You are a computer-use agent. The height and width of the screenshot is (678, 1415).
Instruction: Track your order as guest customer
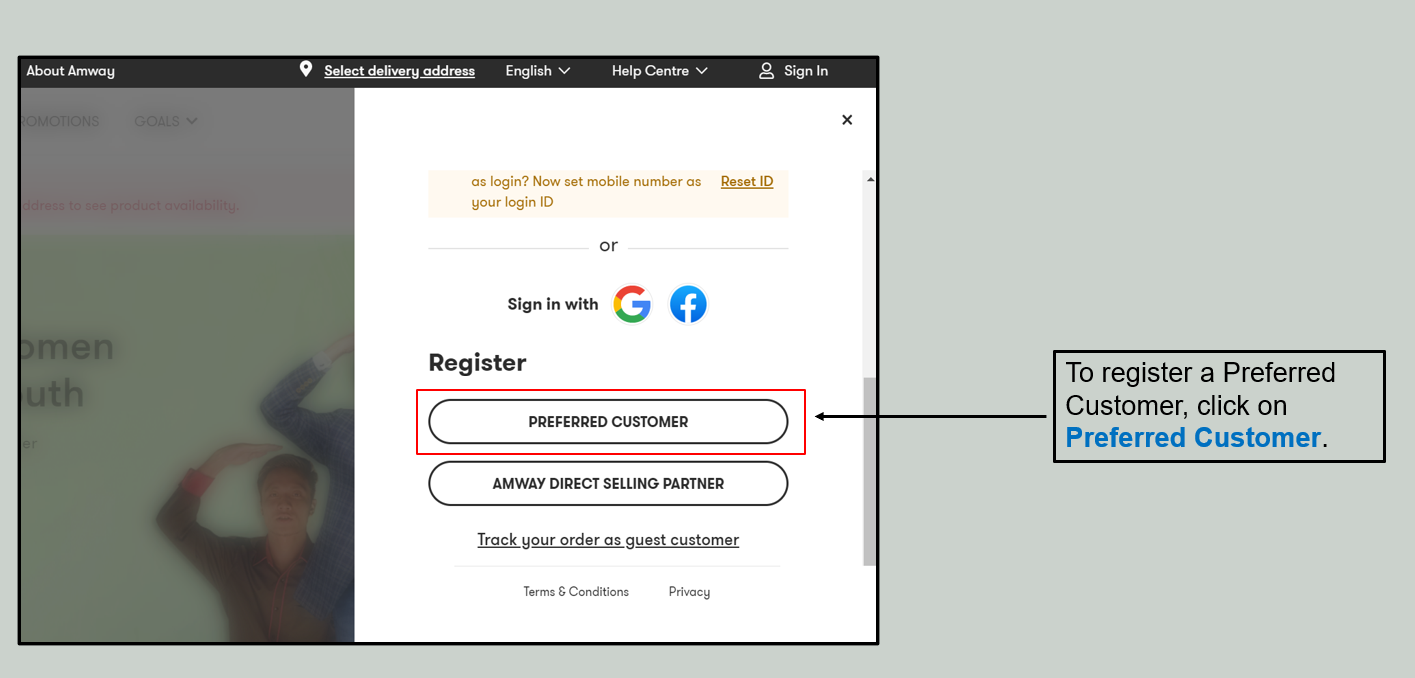click(608, 539)
